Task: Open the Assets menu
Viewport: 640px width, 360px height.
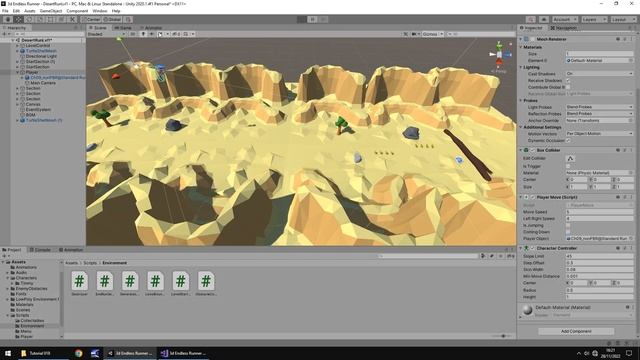Action: point(29,11)
